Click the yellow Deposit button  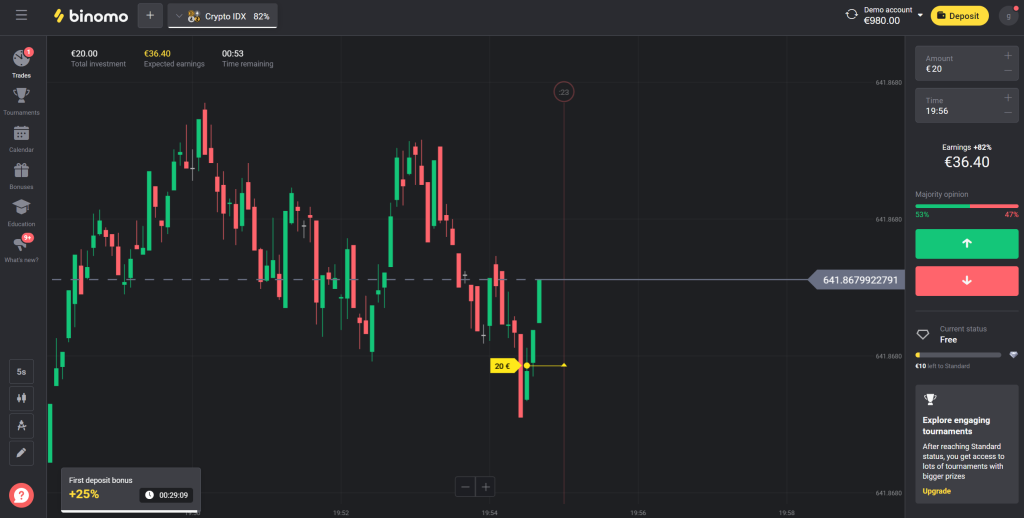958,16
